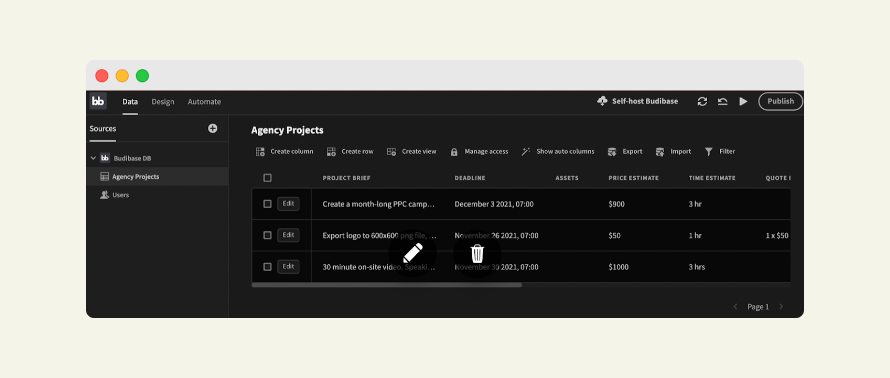
Task: Go to next page arrow
Action: pyautogui.click(x=781, y=306)
